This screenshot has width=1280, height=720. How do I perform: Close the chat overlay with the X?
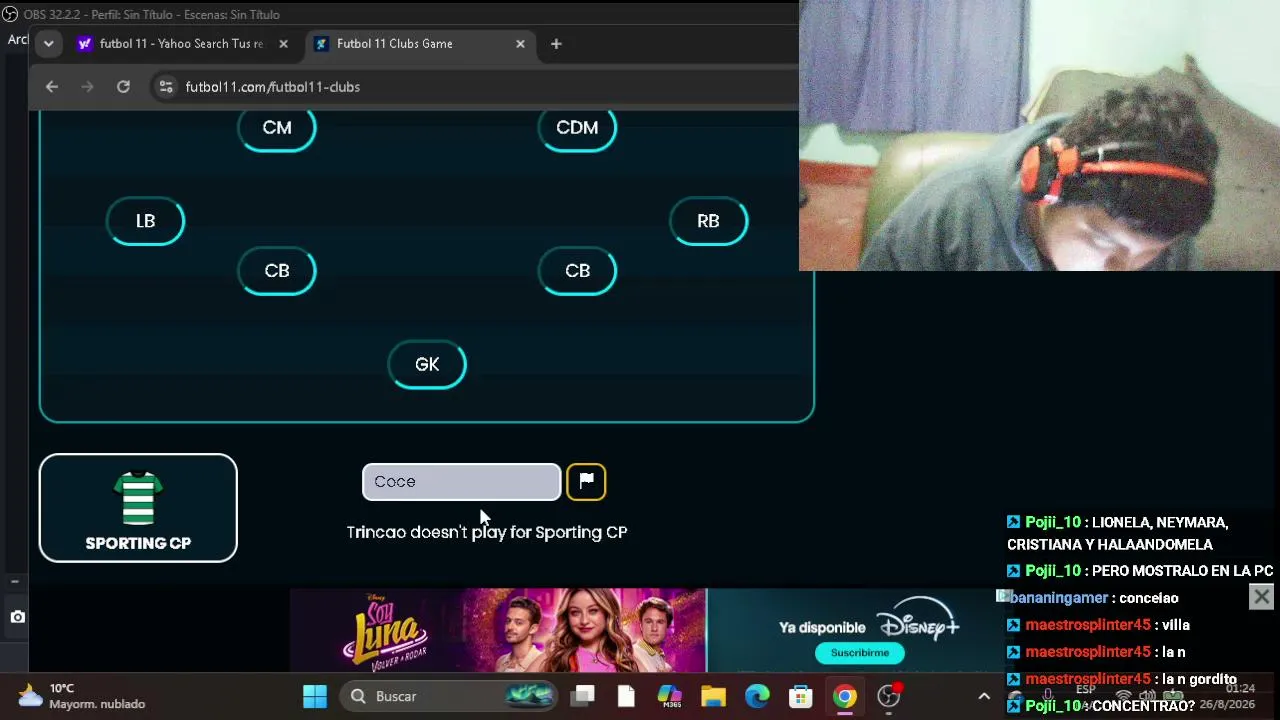[x=1261, y=597]
